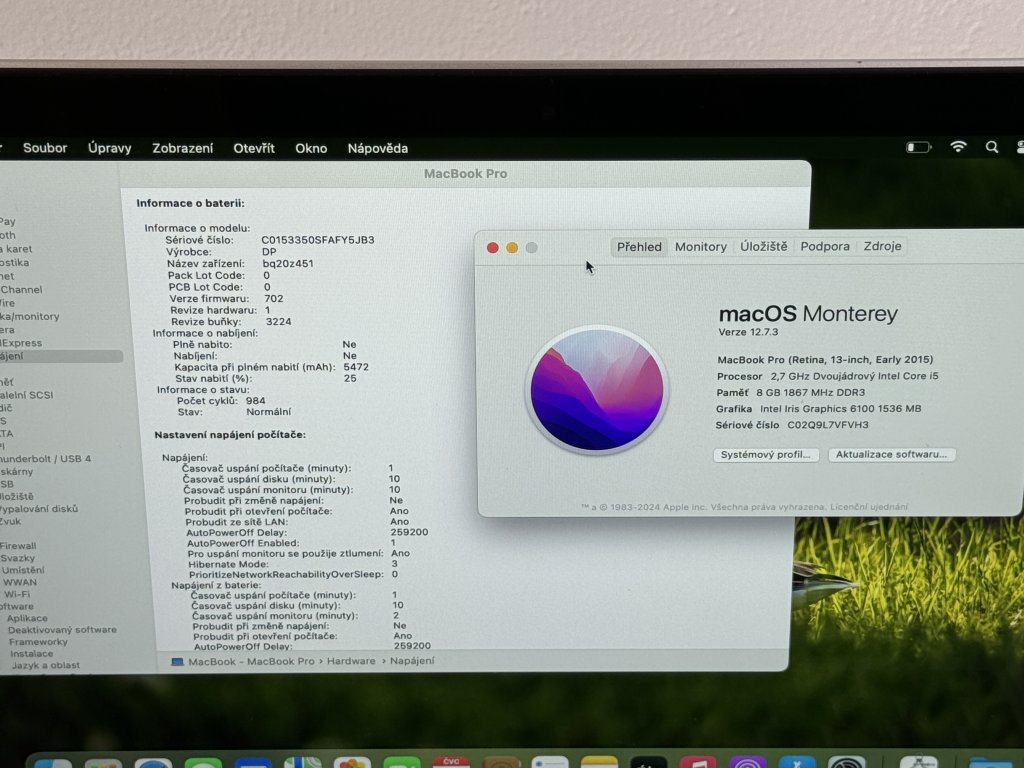Click the Systémový profil... button
The height and width of the screenshot is (768, 1024).
pyautogui.click(x=765, y=455)
